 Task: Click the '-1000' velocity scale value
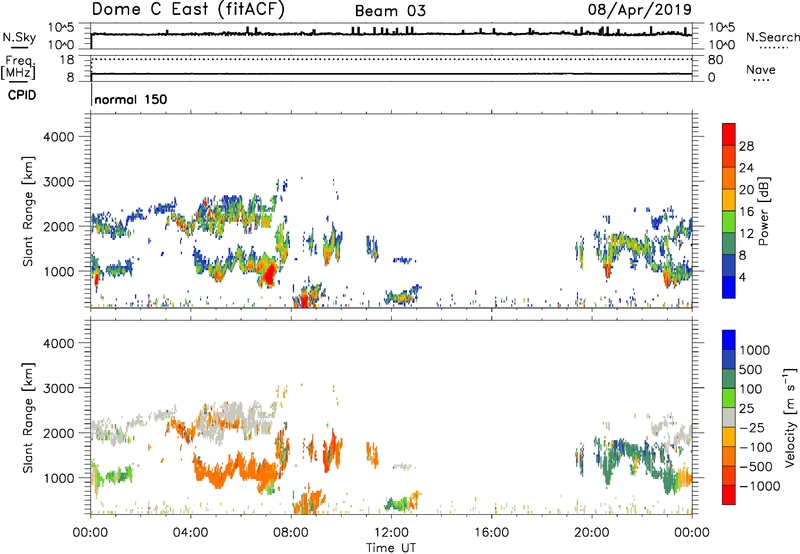(759, 486)
